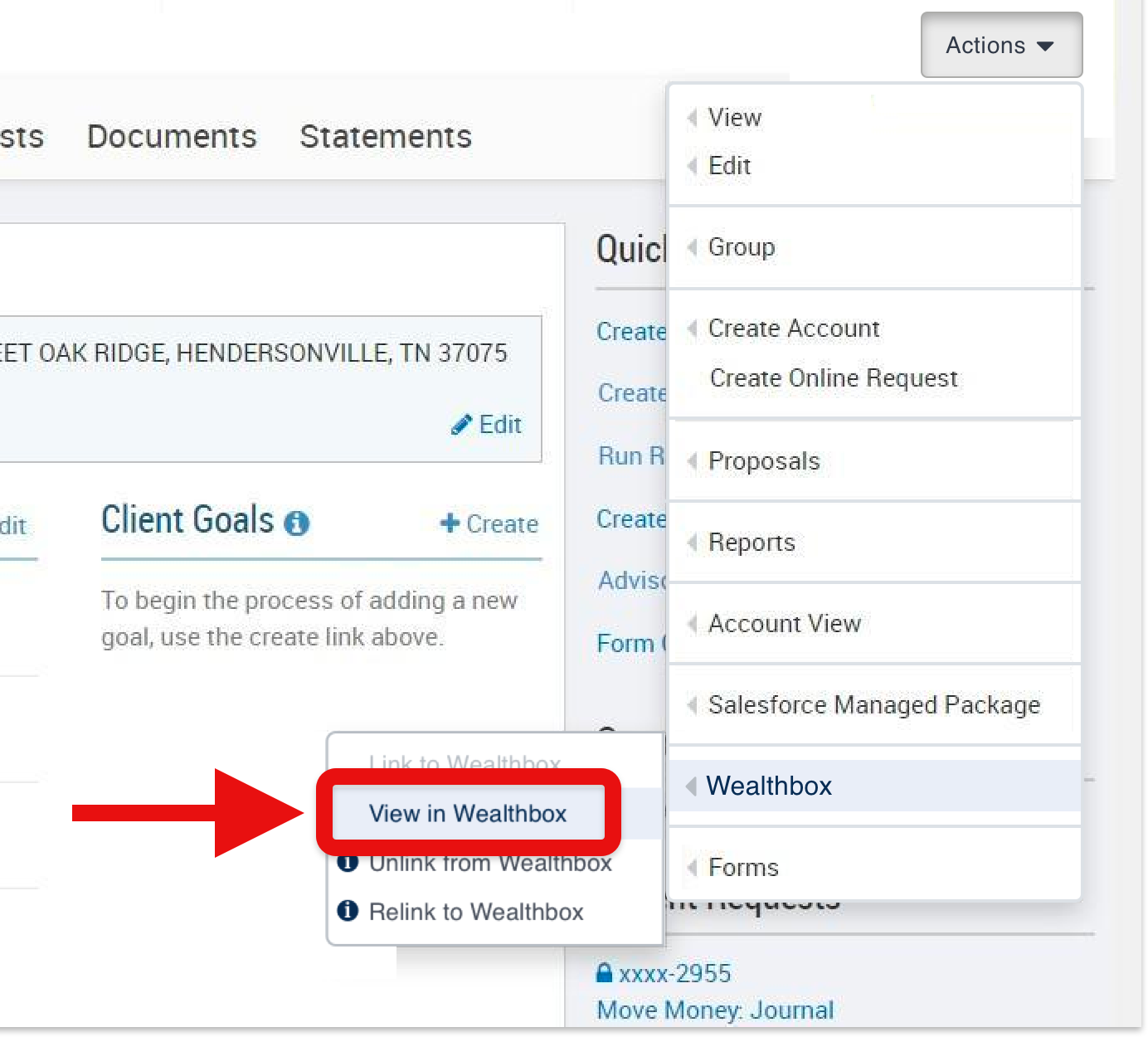Switch to the Statements tab
Viewport: 1148px width, 1037px height.
click(x=386, y=136)
